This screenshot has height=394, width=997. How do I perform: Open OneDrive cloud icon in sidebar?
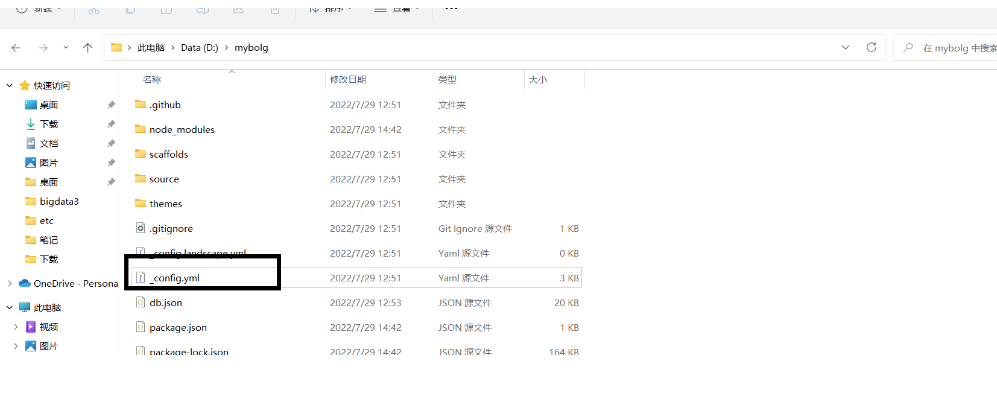(x=25, y=283)
